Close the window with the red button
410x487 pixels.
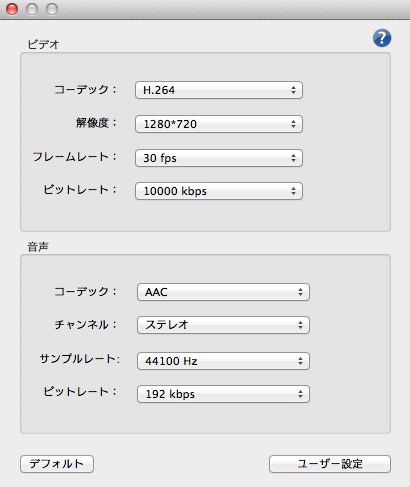coord(12,9)
